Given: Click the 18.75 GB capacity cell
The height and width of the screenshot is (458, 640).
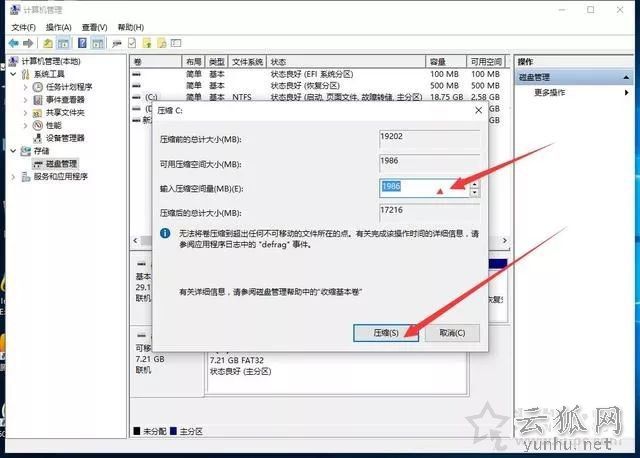Looking at the screenshot, I should click(x=447, y=97).
